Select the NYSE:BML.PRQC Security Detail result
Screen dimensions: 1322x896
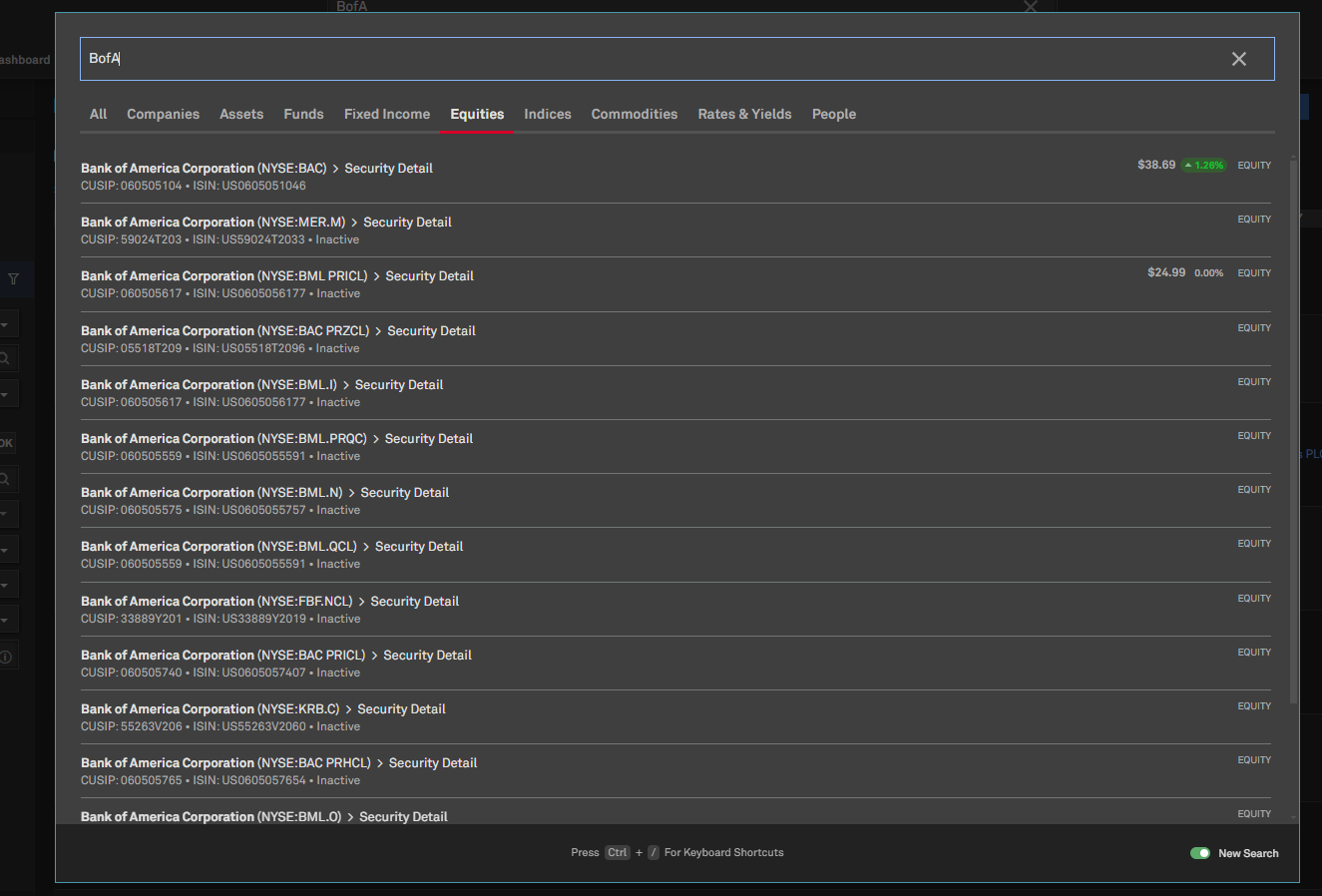(675, 447)
